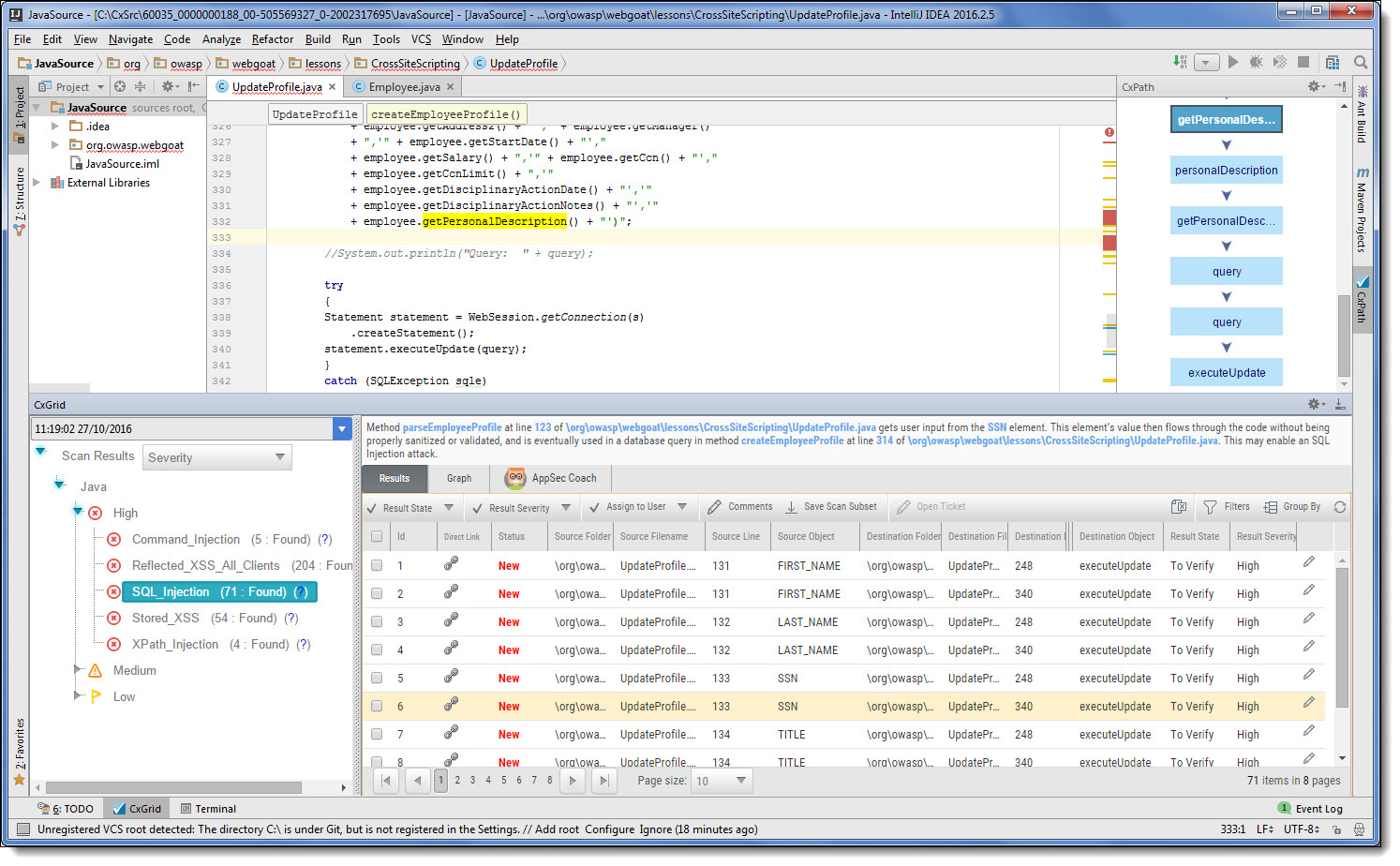Click the Group By button
The height and width of the screenshot is (866, 1400).
1292,507
